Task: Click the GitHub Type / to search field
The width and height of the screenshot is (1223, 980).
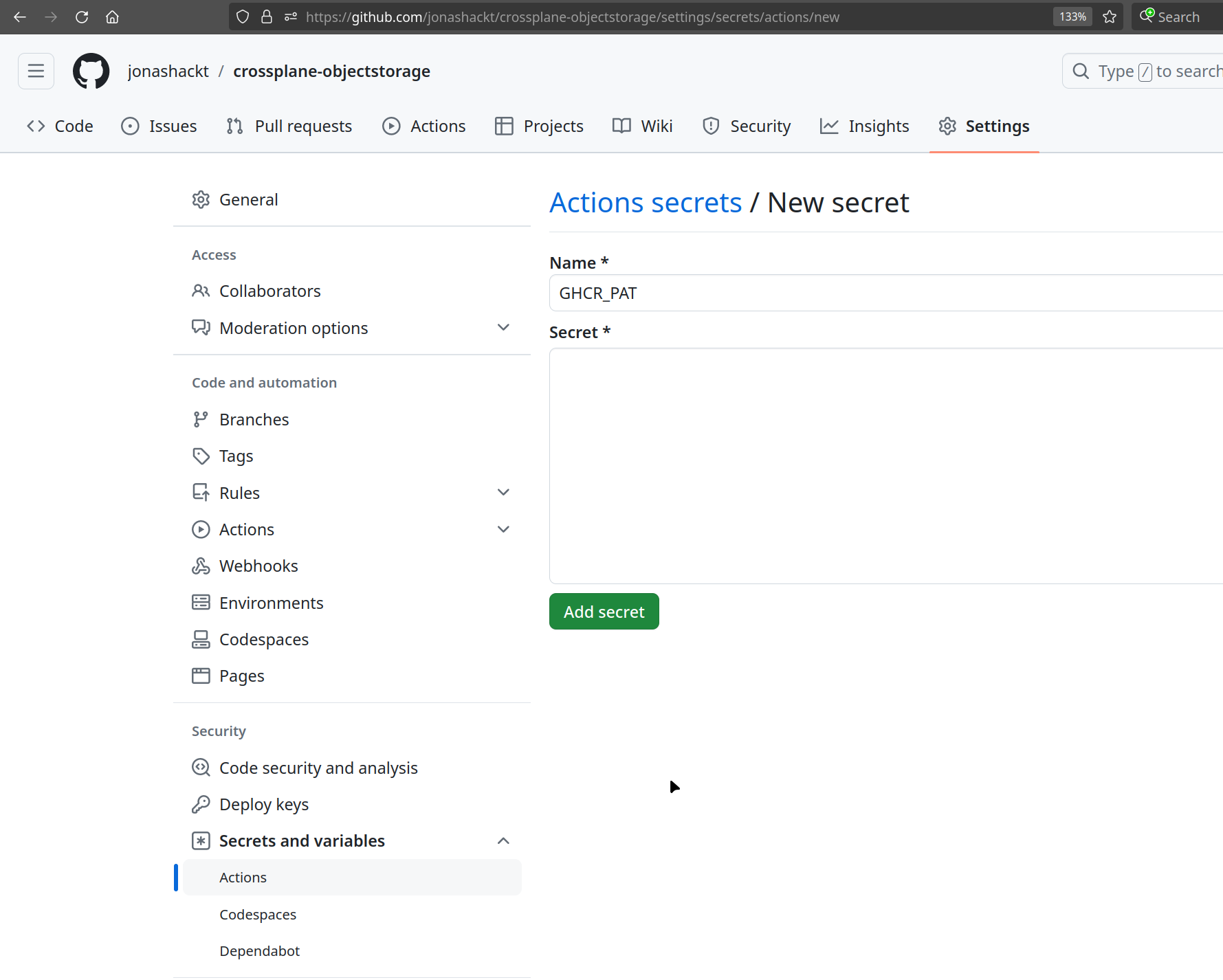Action: pos(1143,71)
